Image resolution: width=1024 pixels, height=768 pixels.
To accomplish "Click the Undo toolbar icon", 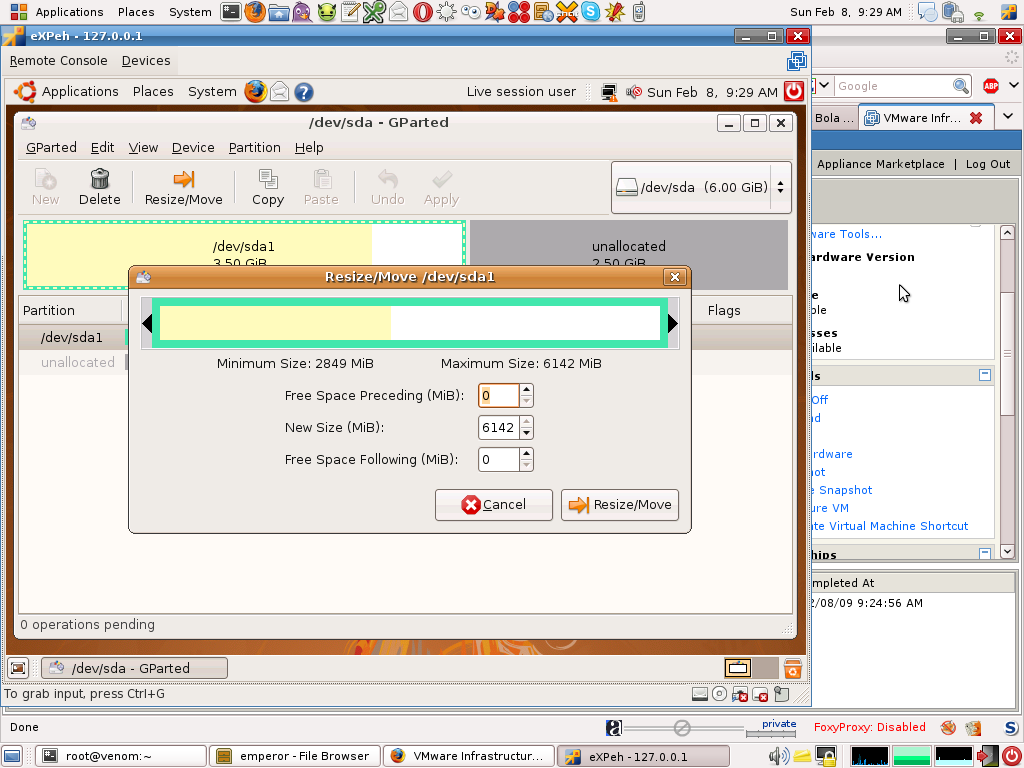I will [x=388, y=187].
